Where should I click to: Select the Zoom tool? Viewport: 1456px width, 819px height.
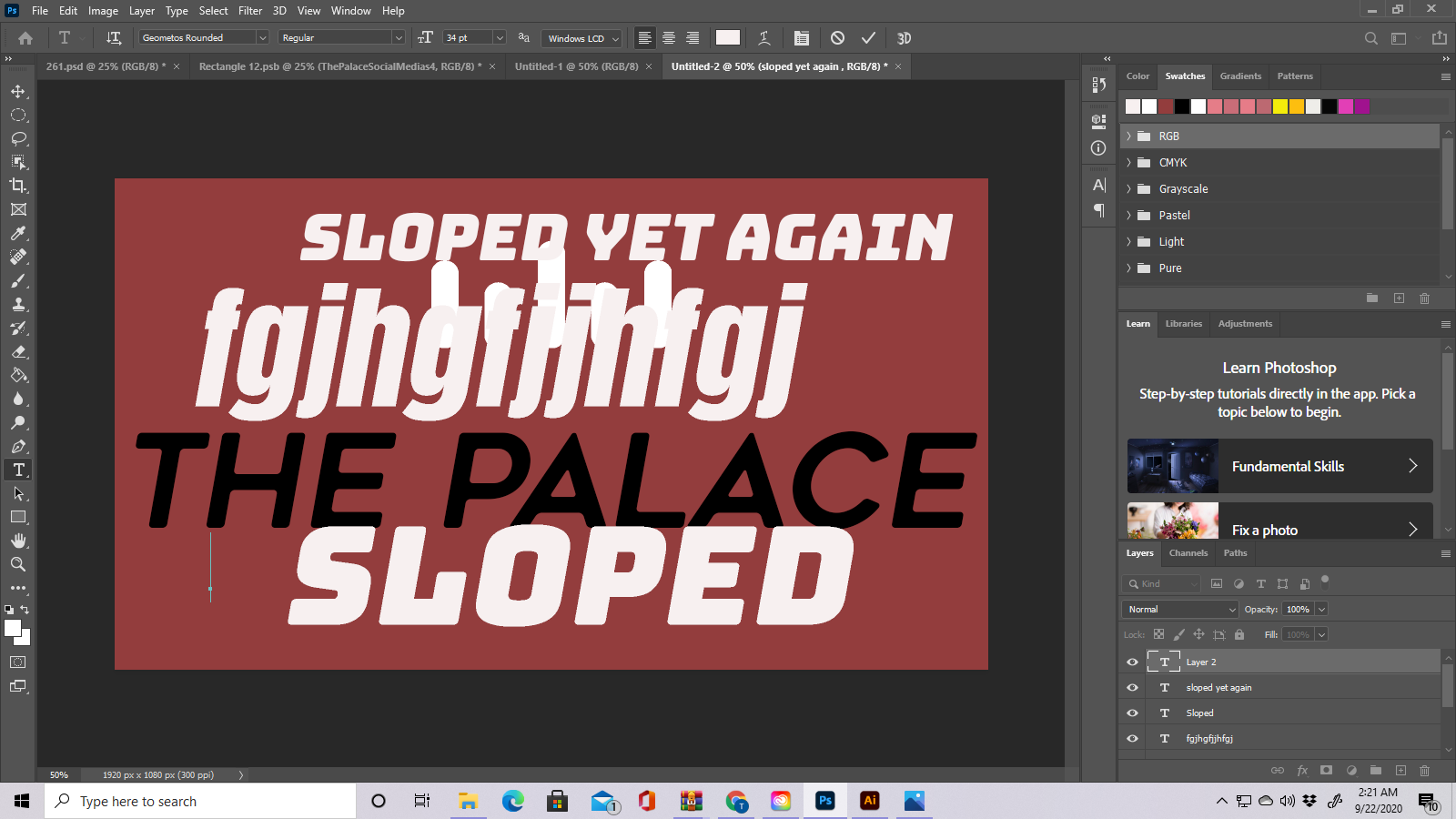tap(18, 563)
